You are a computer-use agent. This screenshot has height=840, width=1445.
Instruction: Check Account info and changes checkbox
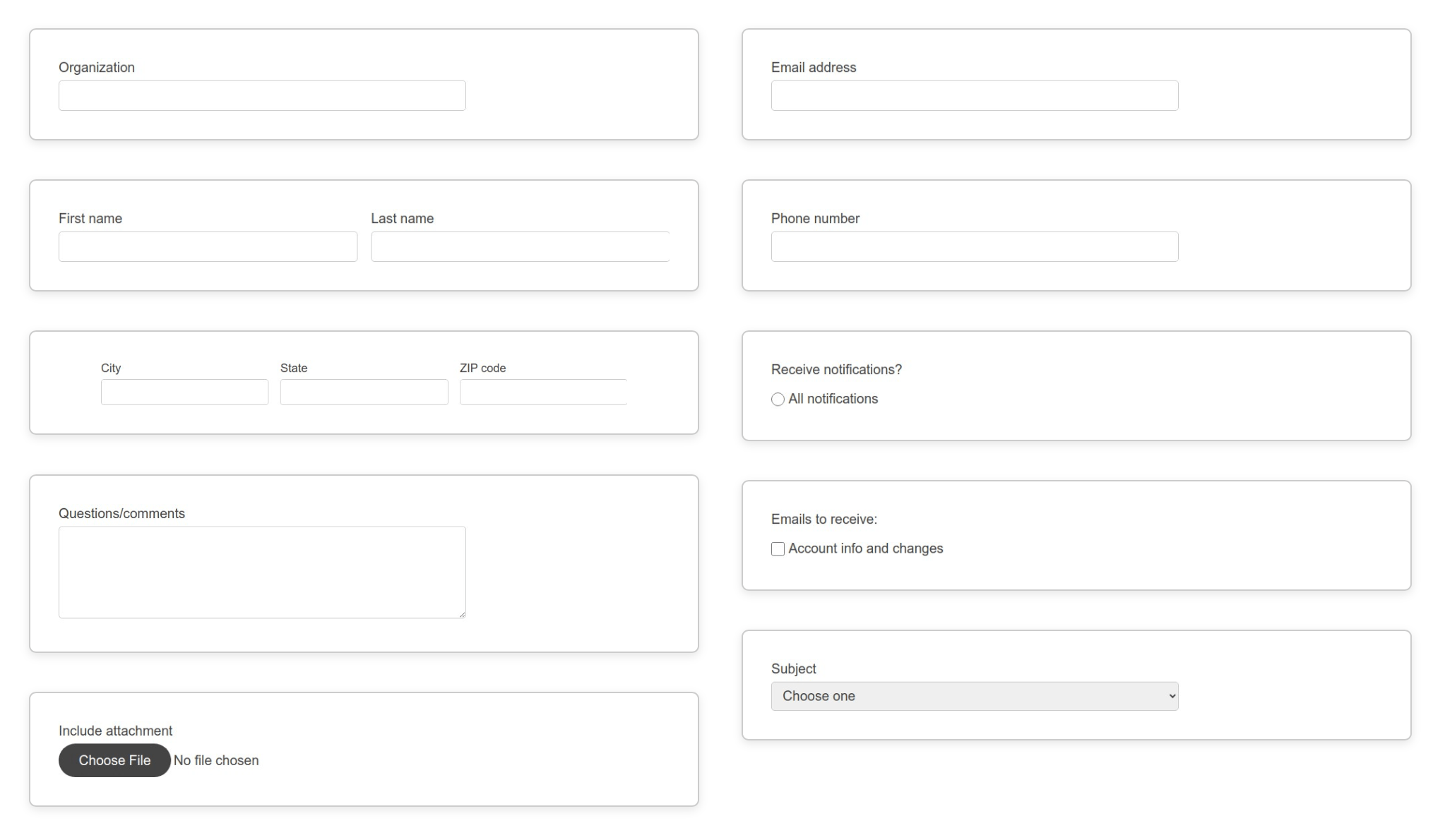778,549
